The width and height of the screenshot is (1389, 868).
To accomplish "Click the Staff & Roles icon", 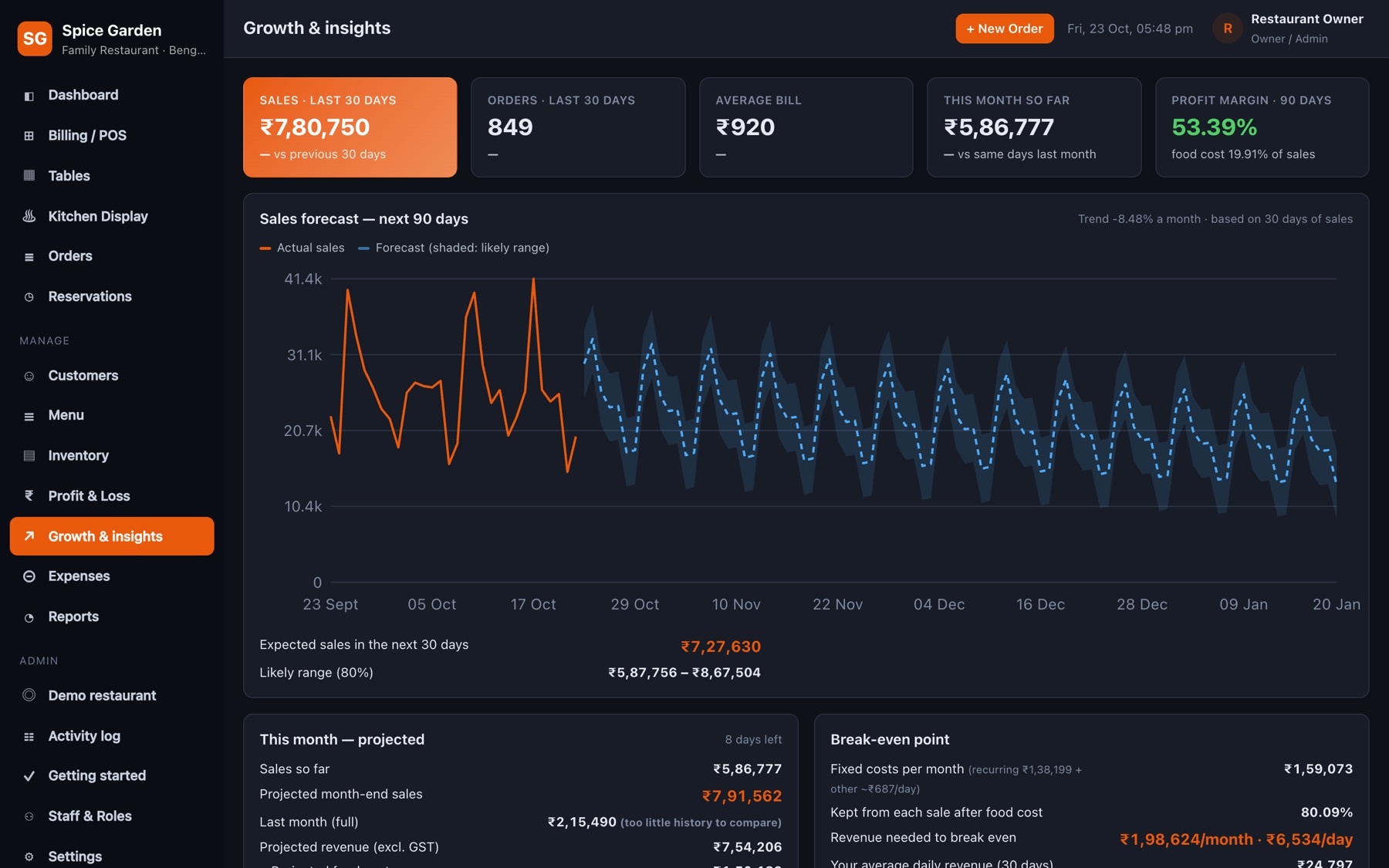I will (29, 816).
